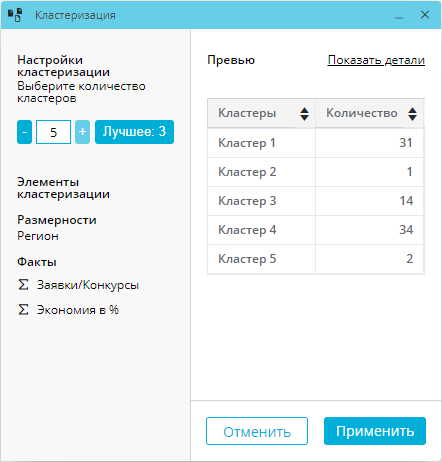442x462 pixels.
Task: Click the Количество column header
Action: click(370, 113)
